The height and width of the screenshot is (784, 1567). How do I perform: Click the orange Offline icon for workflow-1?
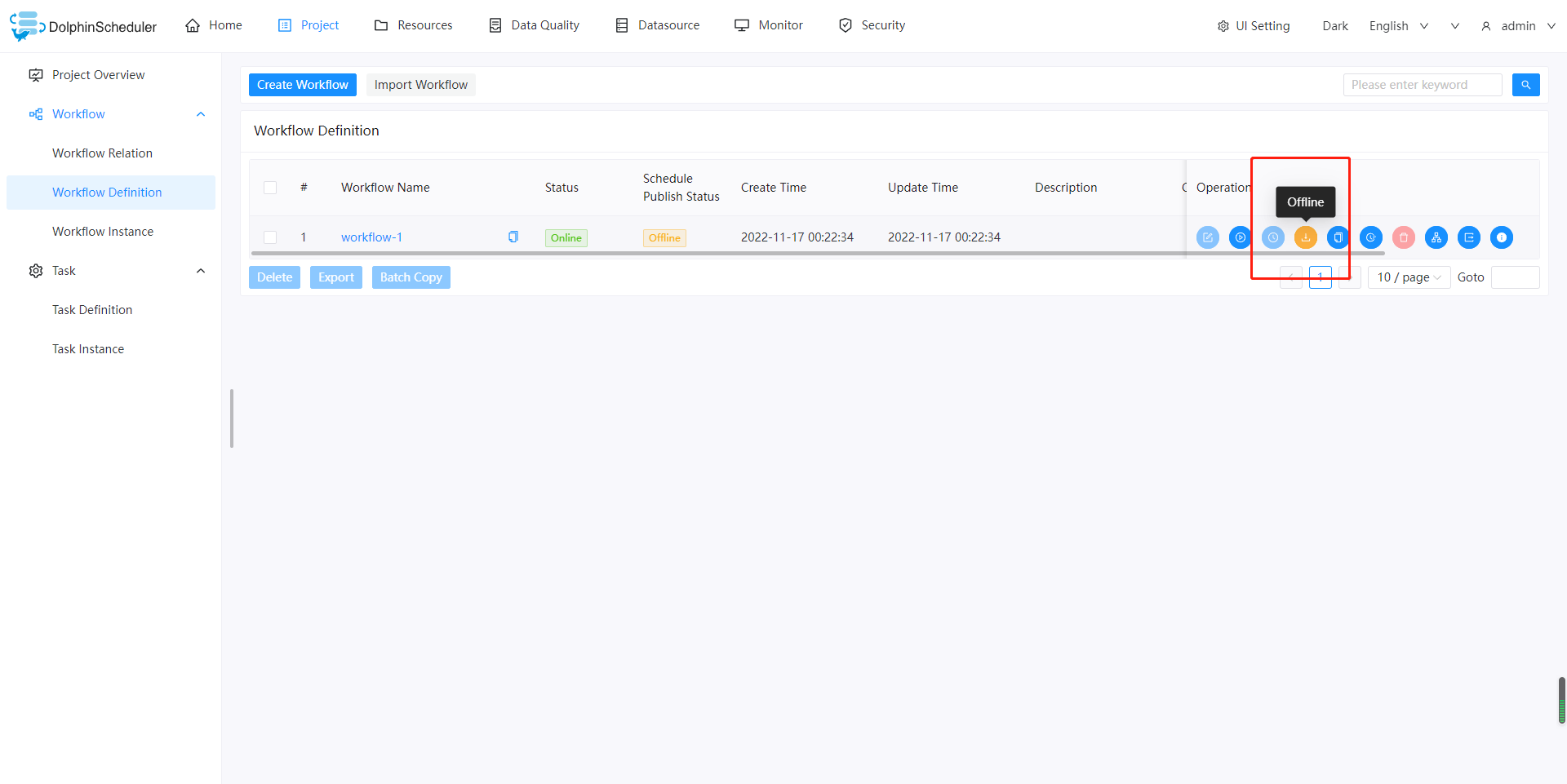[1306, 237]
